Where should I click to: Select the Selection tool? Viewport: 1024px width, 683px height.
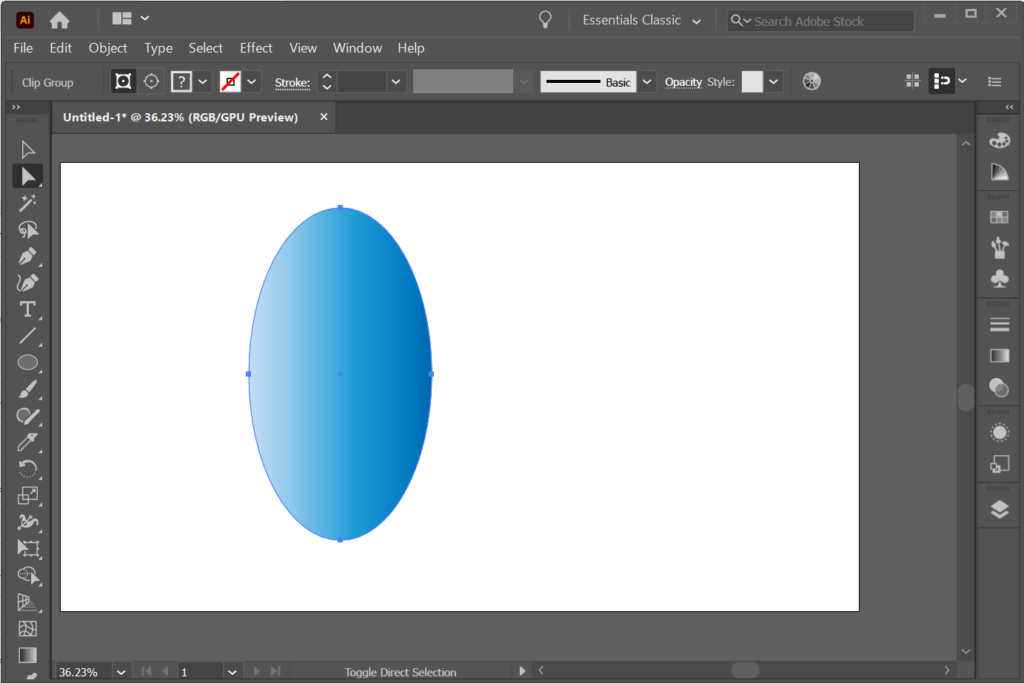coord(28,149)
